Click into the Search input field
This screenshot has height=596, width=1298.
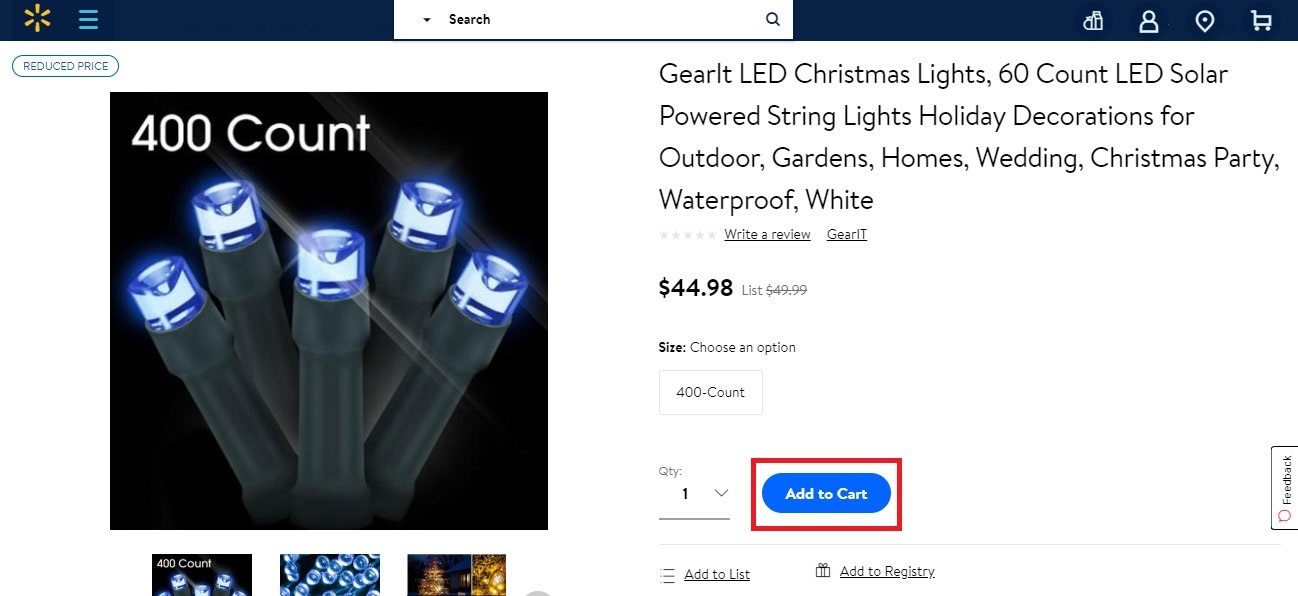[600, 20]
